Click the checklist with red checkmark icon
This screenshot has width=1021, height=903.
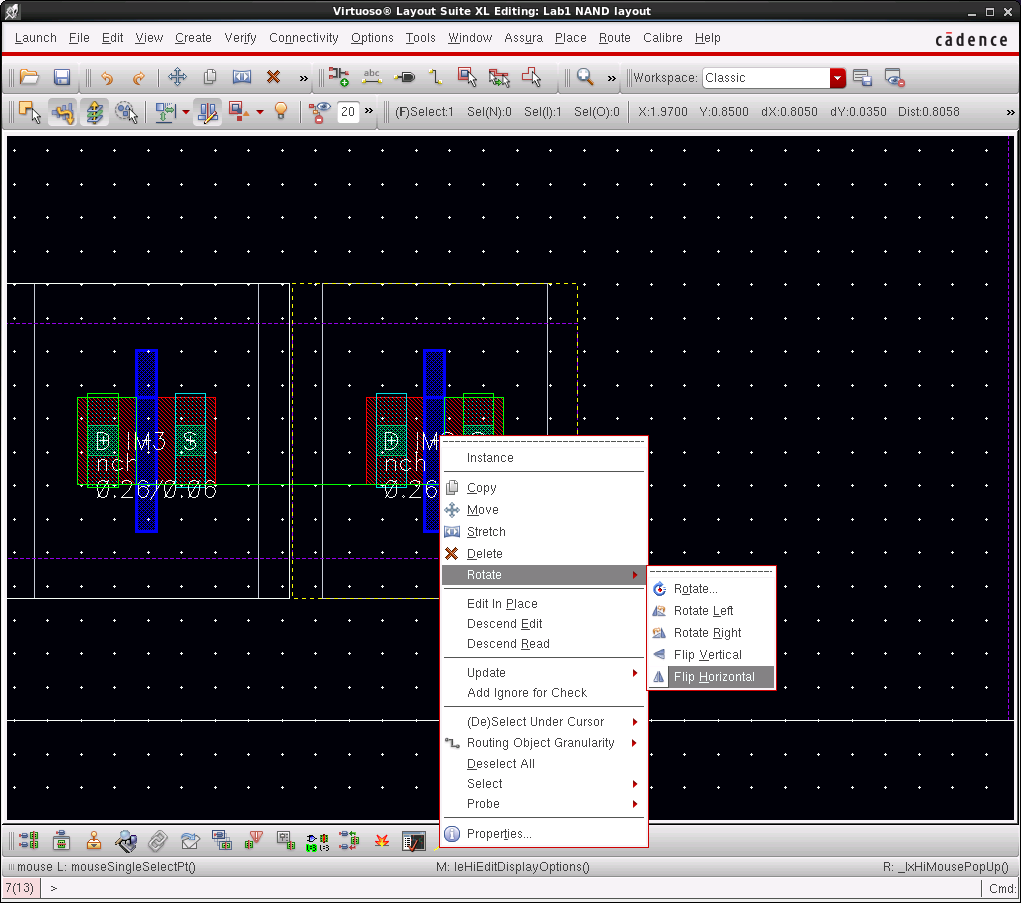(x=413, y=840)
